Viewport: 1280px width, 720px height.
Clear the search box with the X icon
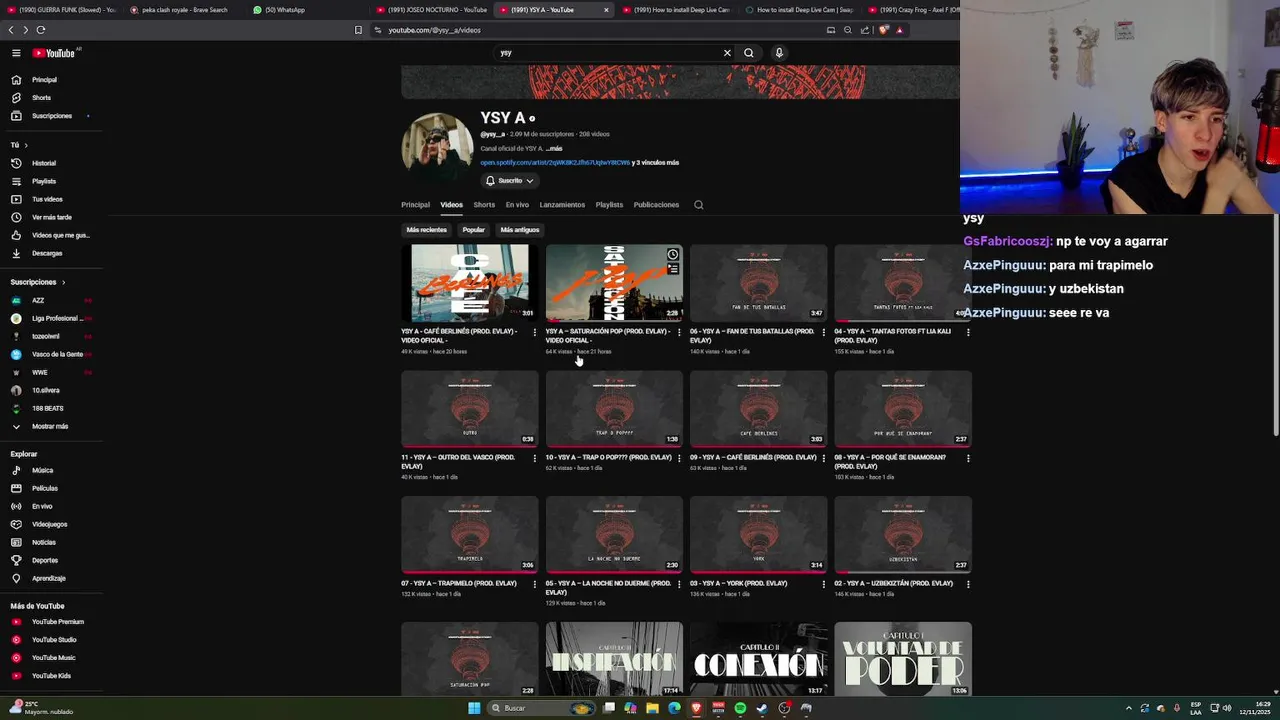pos(727,53)
